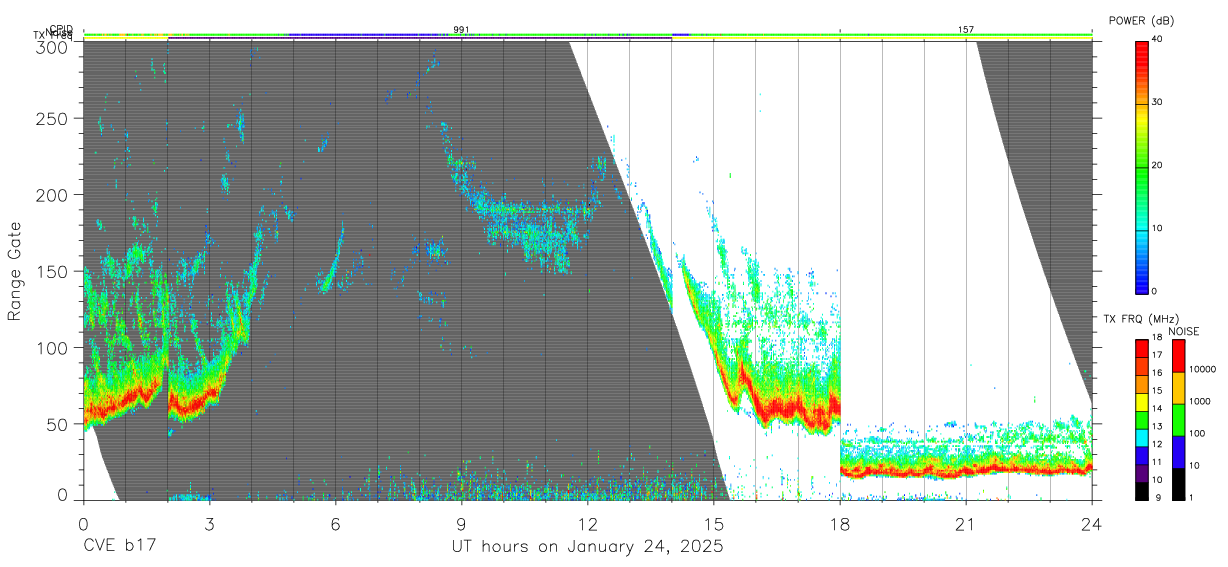
Task: Click the 6 tick on the UT hours axis
Action: tap(336, 523)
